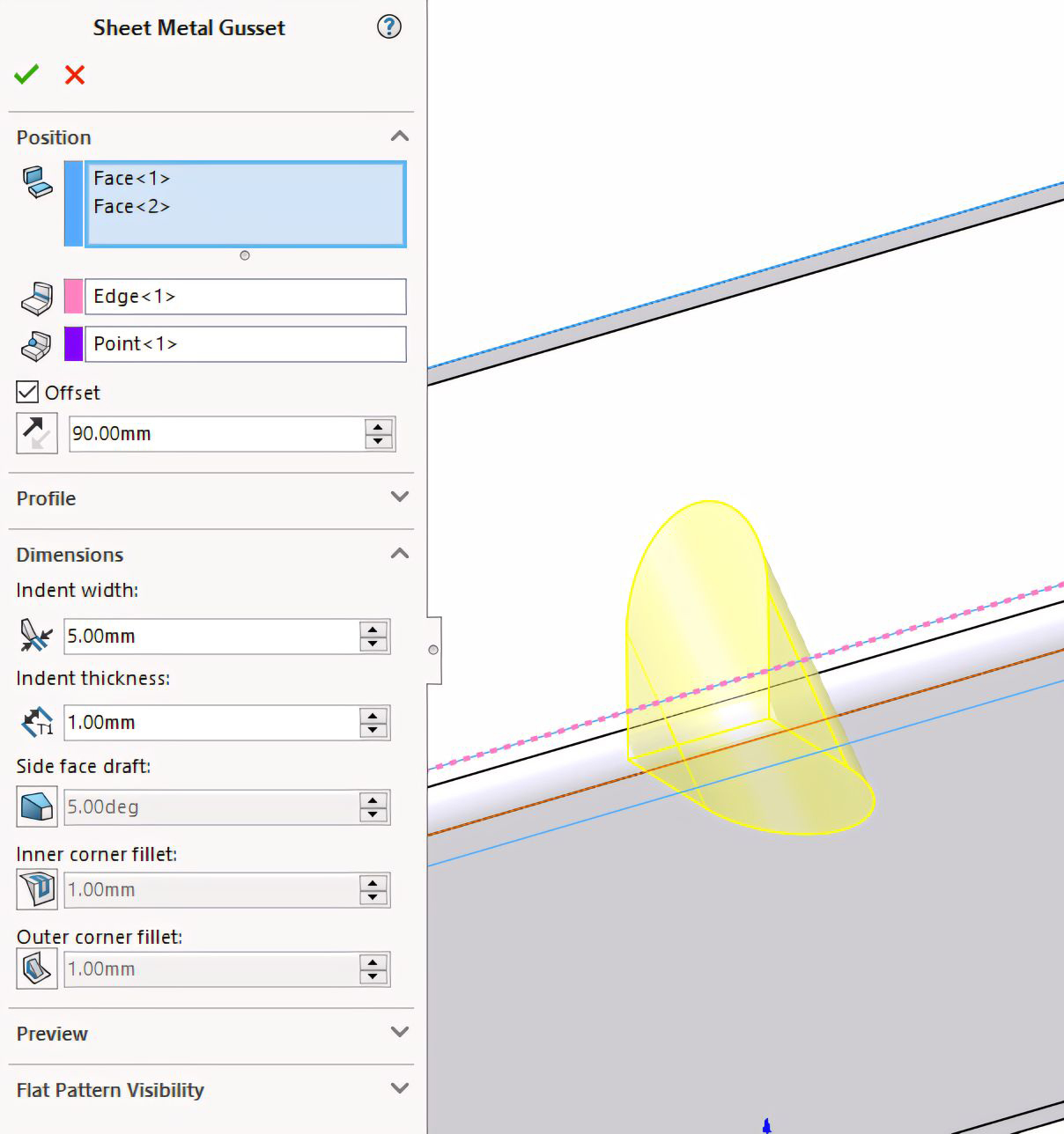Image resolution: width=1064 pixels, height=1134 pixels.
Task: Click the offset 90.00mm input field
Action: click(x=216, y=434)
